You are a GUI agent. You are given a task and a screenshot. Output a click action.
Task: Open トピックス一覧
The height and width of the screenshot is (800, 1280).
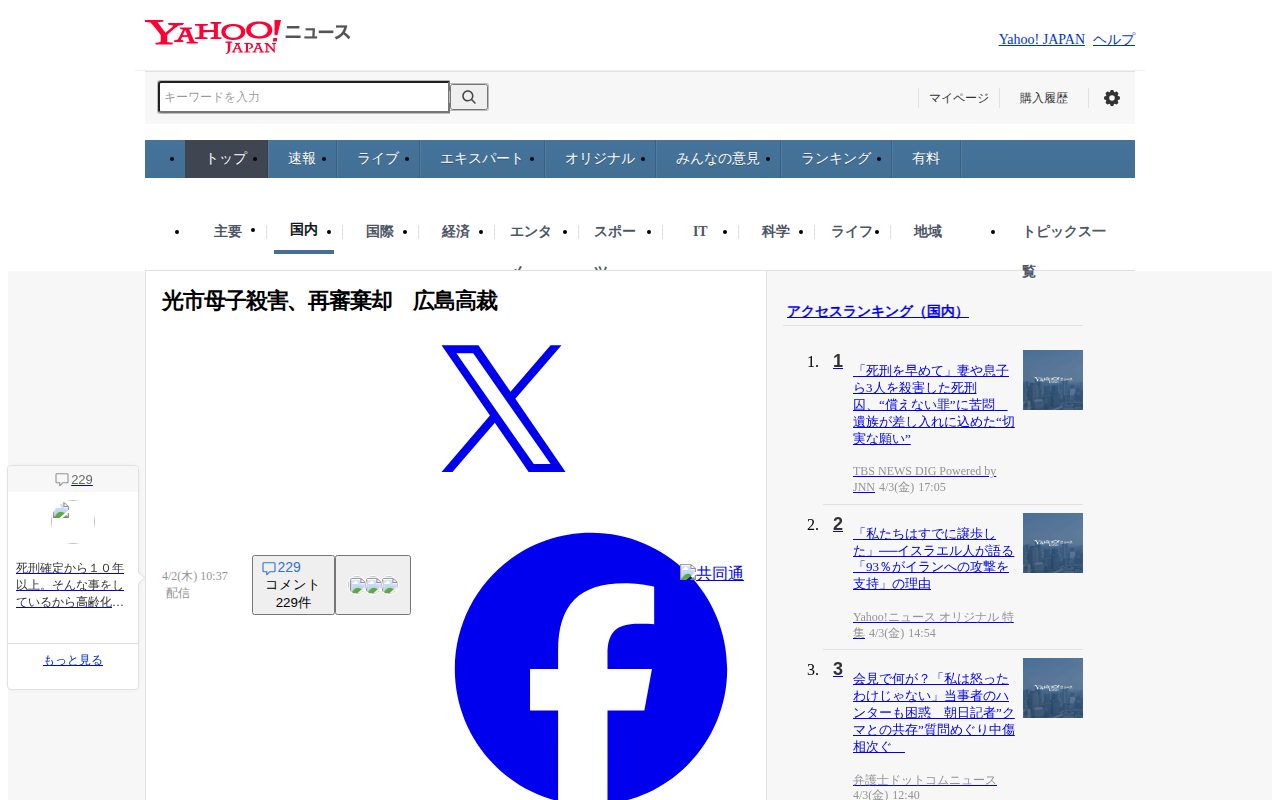click(x=1064, y=250)
